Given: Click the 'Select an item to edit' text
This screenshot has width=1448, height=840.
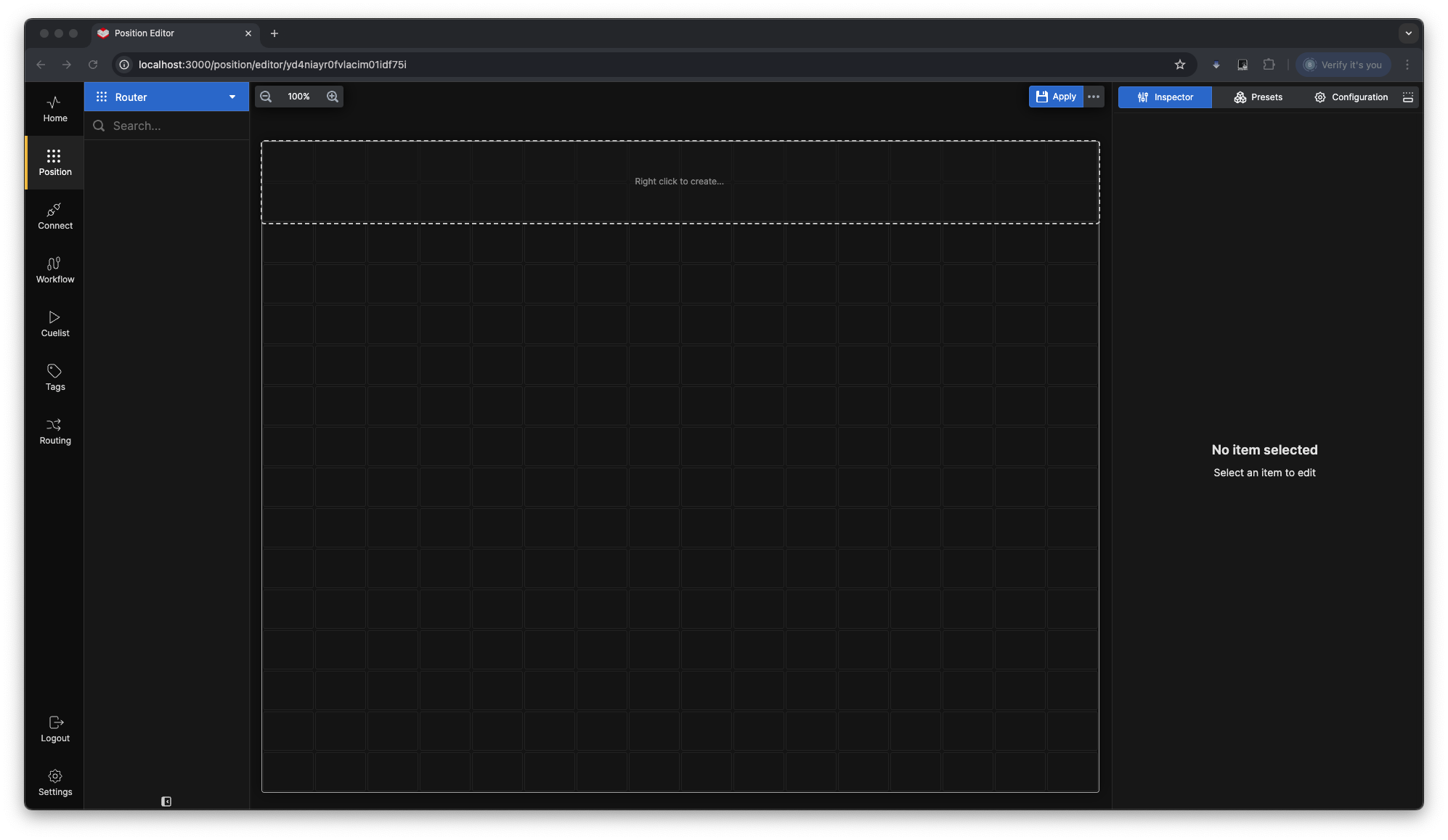Looking at the screenshot, I should point(1264,473).
